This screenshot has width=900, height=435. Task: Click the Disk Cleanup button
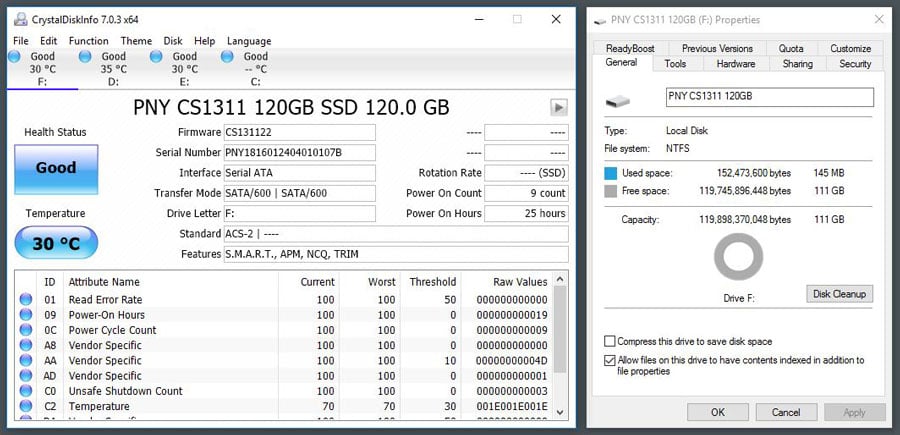coord(839,294)
